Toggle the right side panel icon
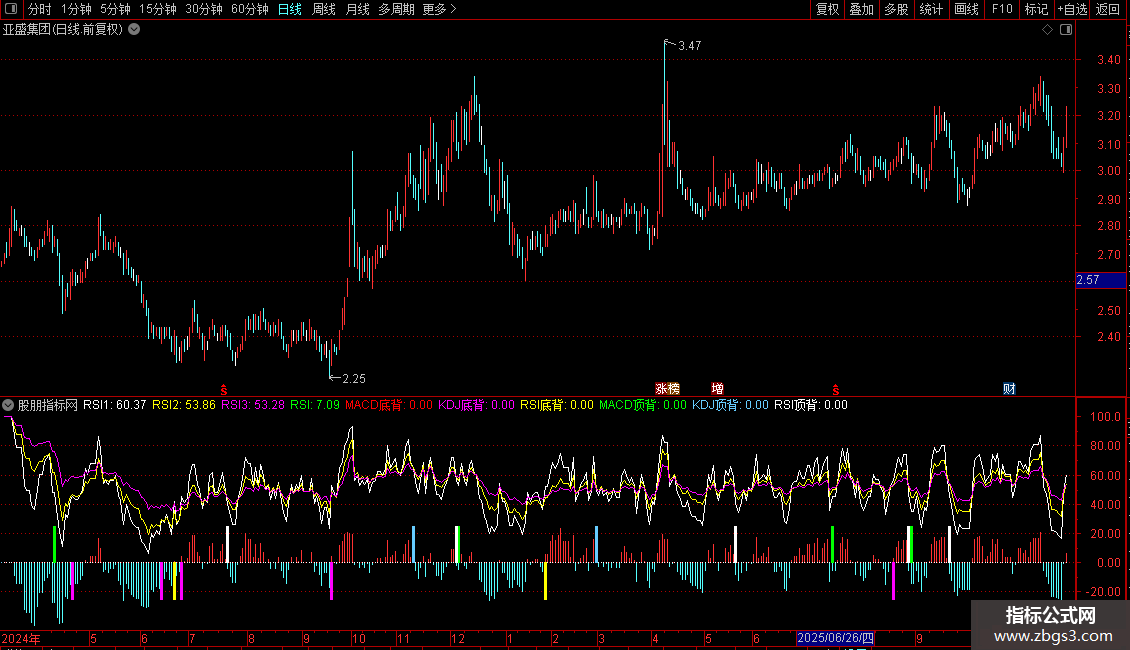The image size is (1130, 650). 1066,30
